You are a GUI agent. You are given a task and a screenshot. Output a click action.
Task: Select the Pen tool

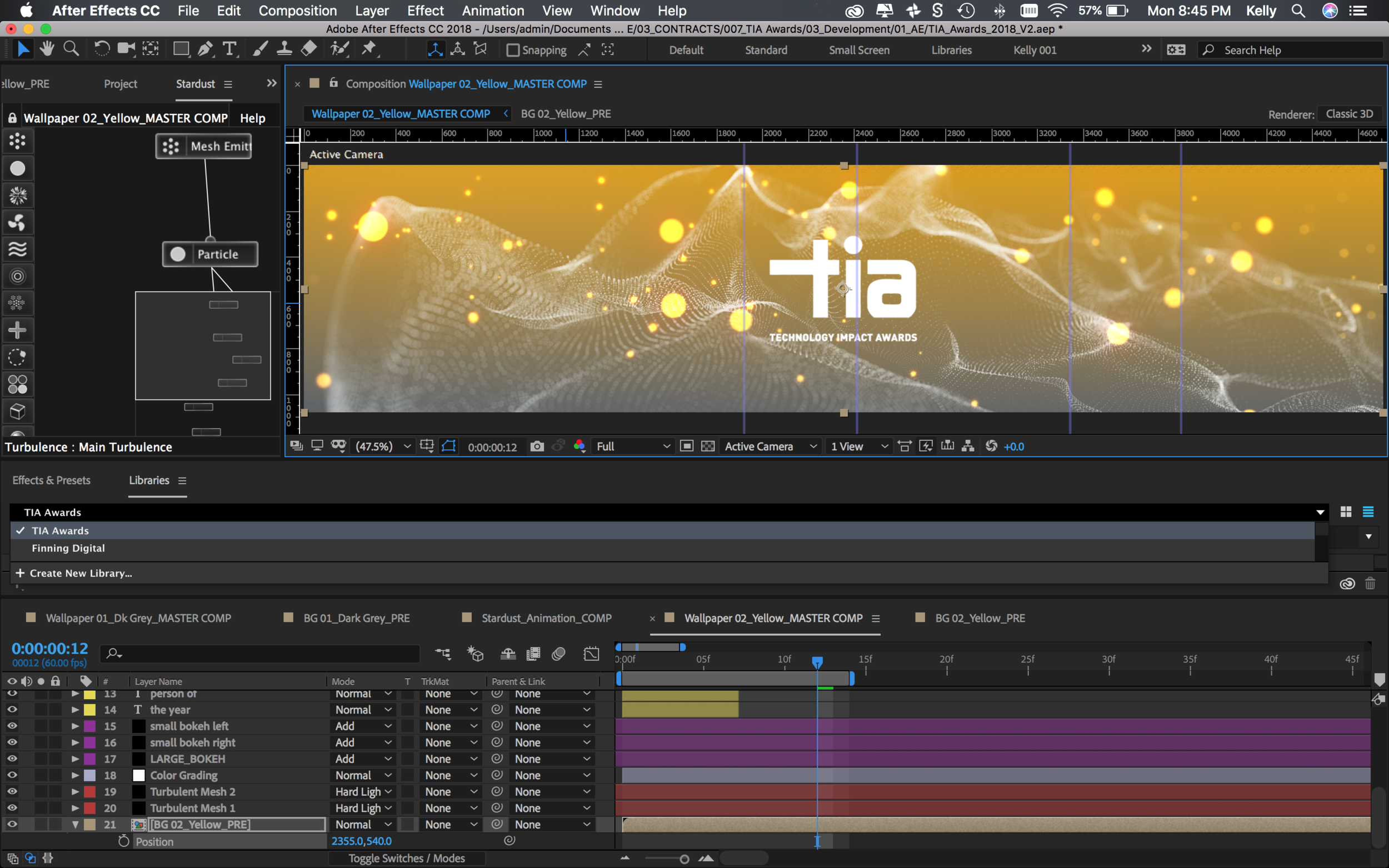[205, 49]
